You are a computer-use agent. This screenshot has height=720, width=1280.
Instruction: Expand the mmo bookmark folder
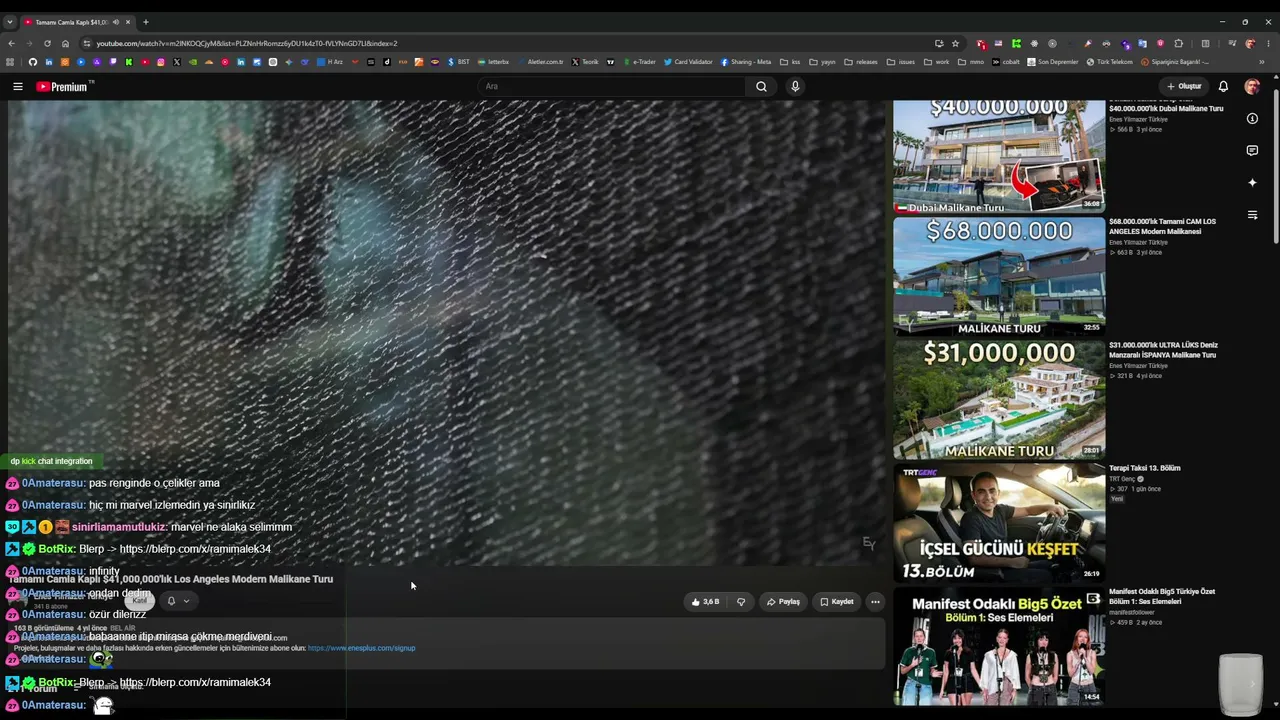pyautogui.click(x=971, y=62)
